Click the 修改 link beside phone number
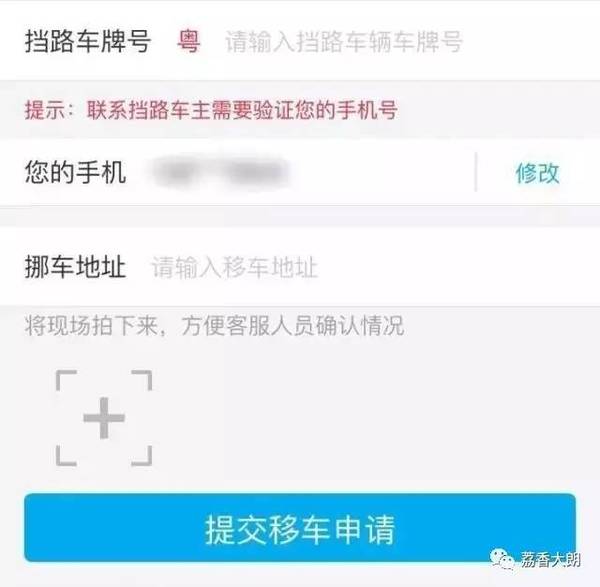Screen dimensions: 600x587 (x=537, y=173)
